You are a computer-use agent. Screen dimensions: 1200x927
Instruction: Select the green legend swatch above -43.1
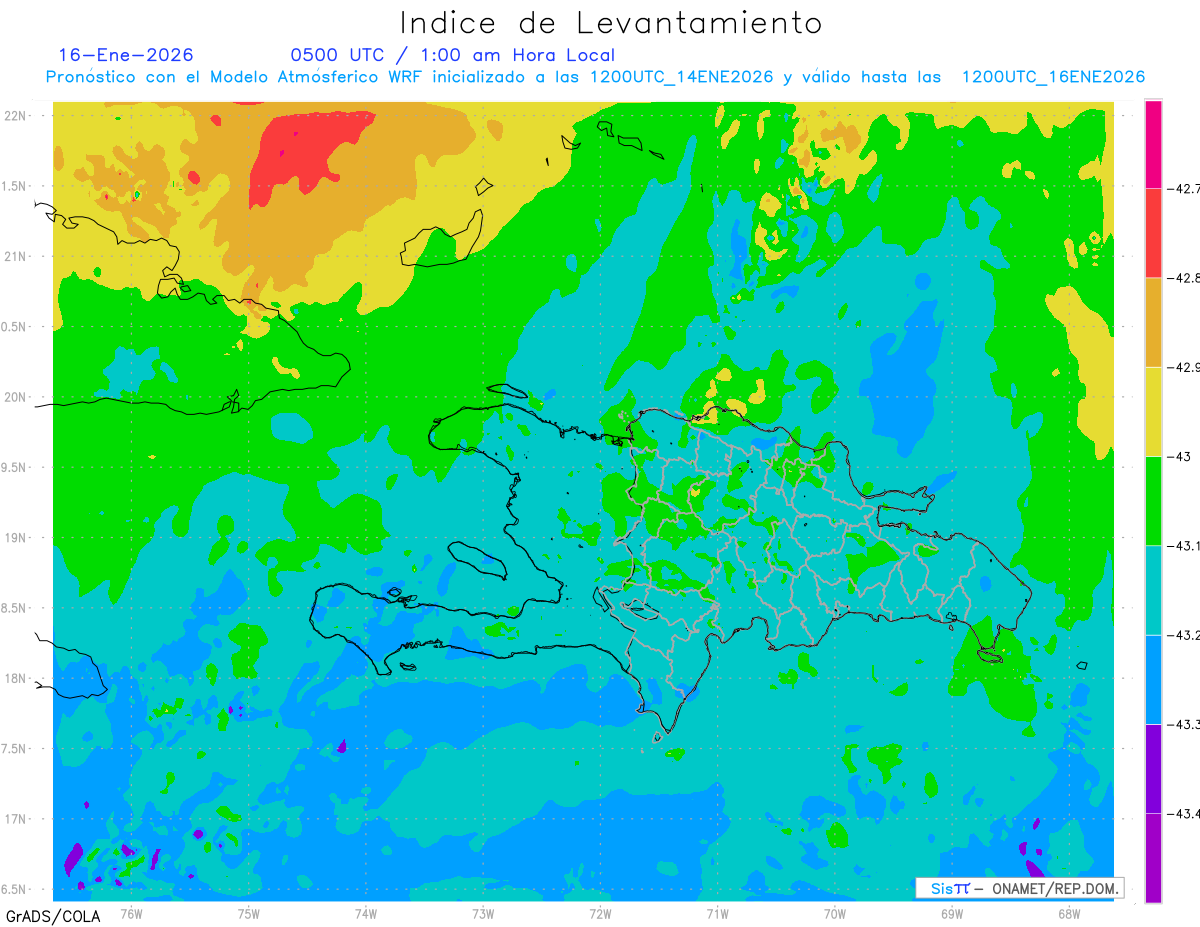tap(1153, 500)
